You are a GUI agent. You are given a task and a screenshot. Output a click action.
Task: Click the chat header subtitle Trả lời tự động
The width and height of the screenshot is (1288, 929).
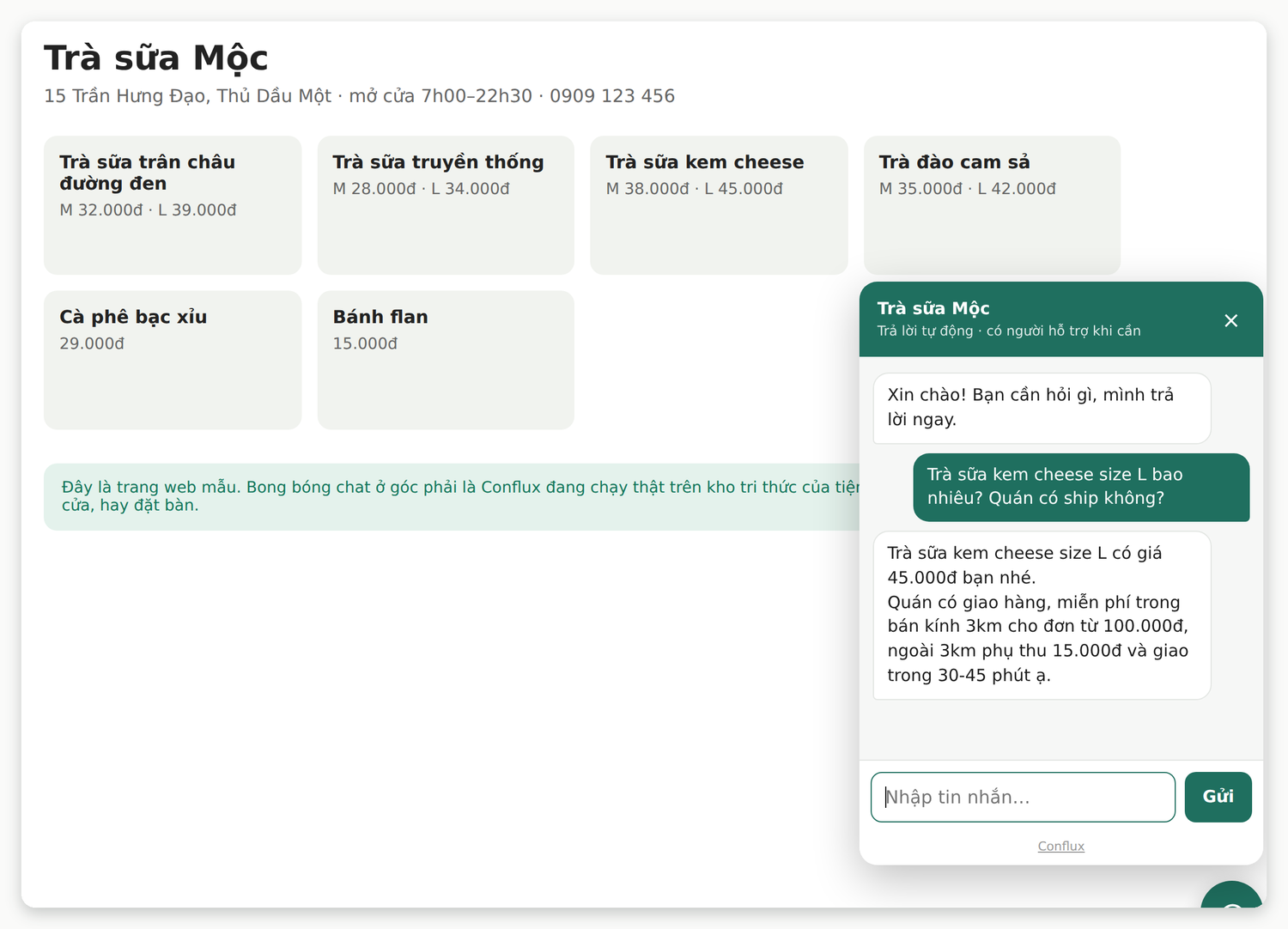click(1008, 331)
